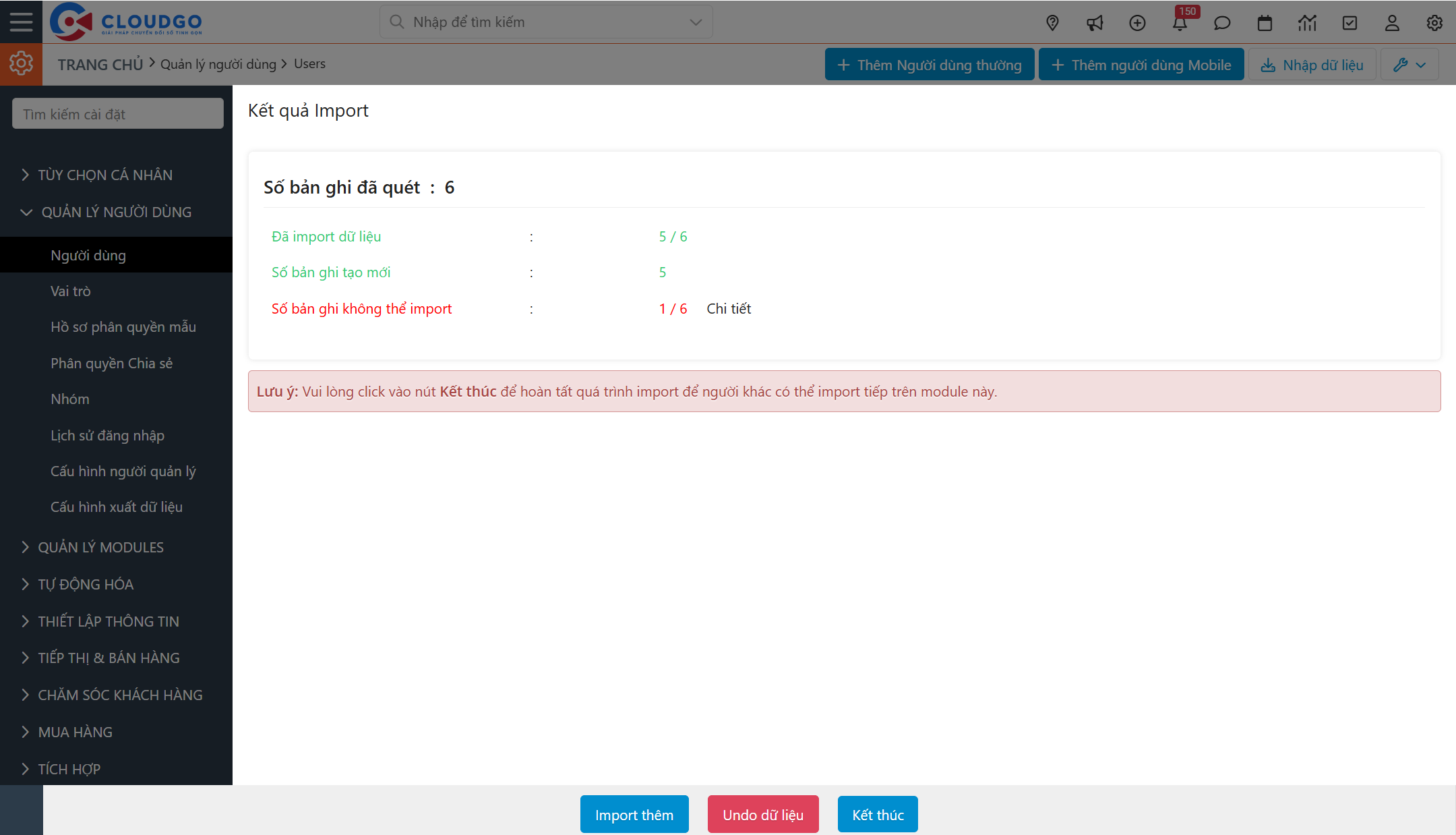Image resolution: width=1456 pixels, height=835 pixels.
Task: Select Vai trò in the sidebar
Action: [71, 291]
